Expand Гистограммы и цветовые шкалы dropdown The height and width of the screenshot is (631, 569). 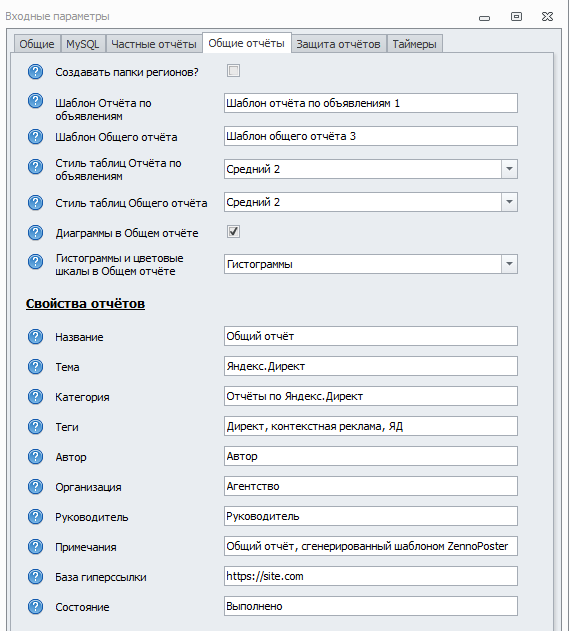(x=509, y=264)
